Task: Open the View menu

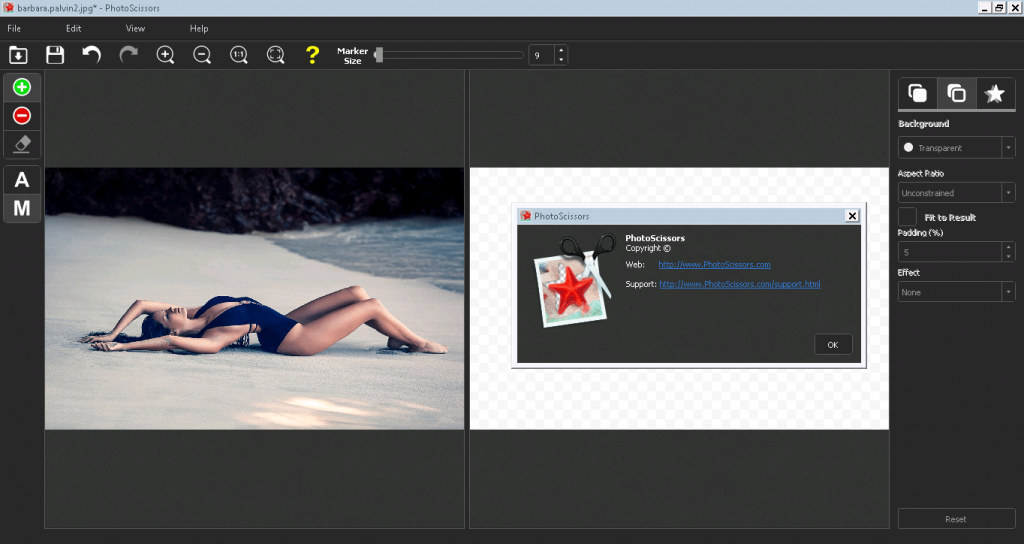Action: click(x=135, y=29)
